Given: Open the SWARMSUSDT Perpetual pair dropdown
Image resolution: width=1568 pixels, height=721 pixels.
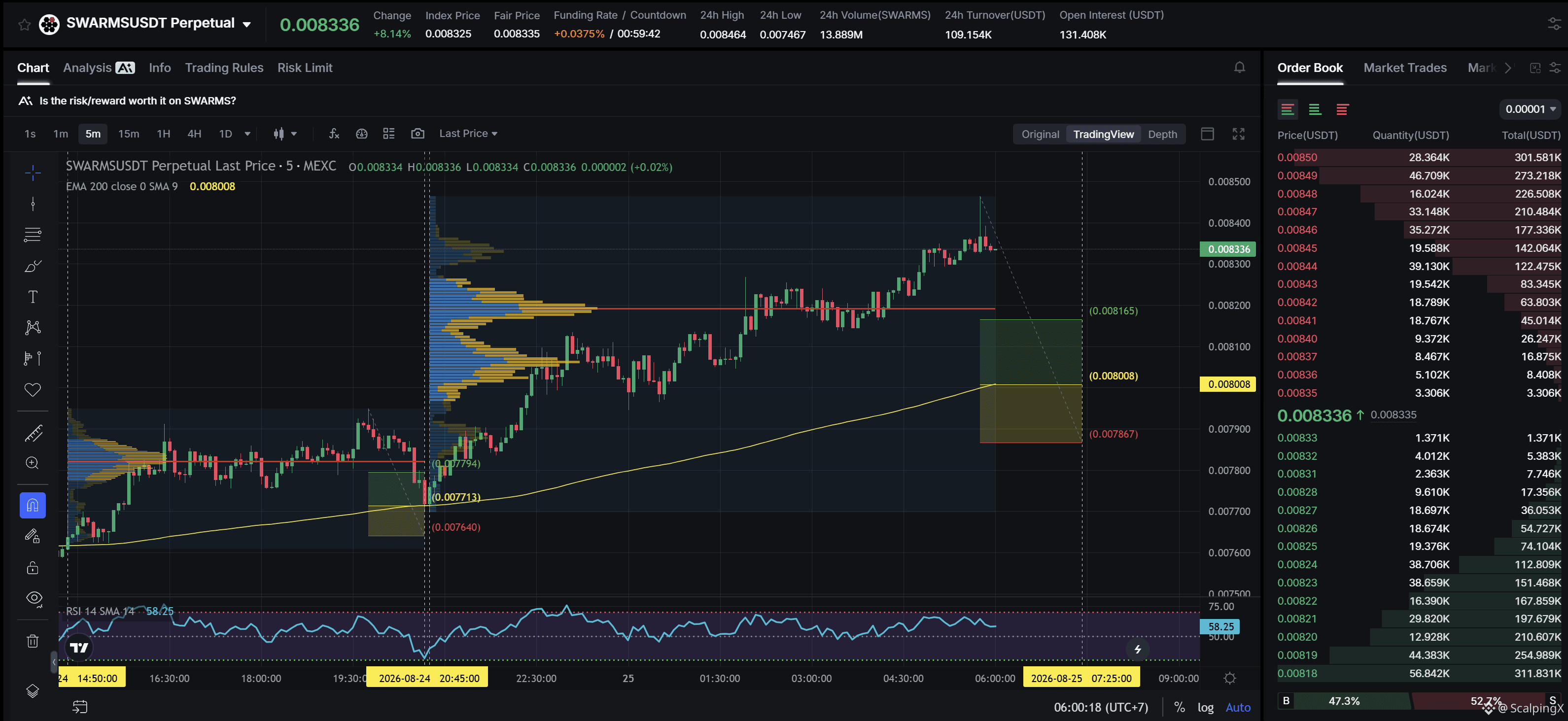Looking at the screenshot, I should pos(246,24).
